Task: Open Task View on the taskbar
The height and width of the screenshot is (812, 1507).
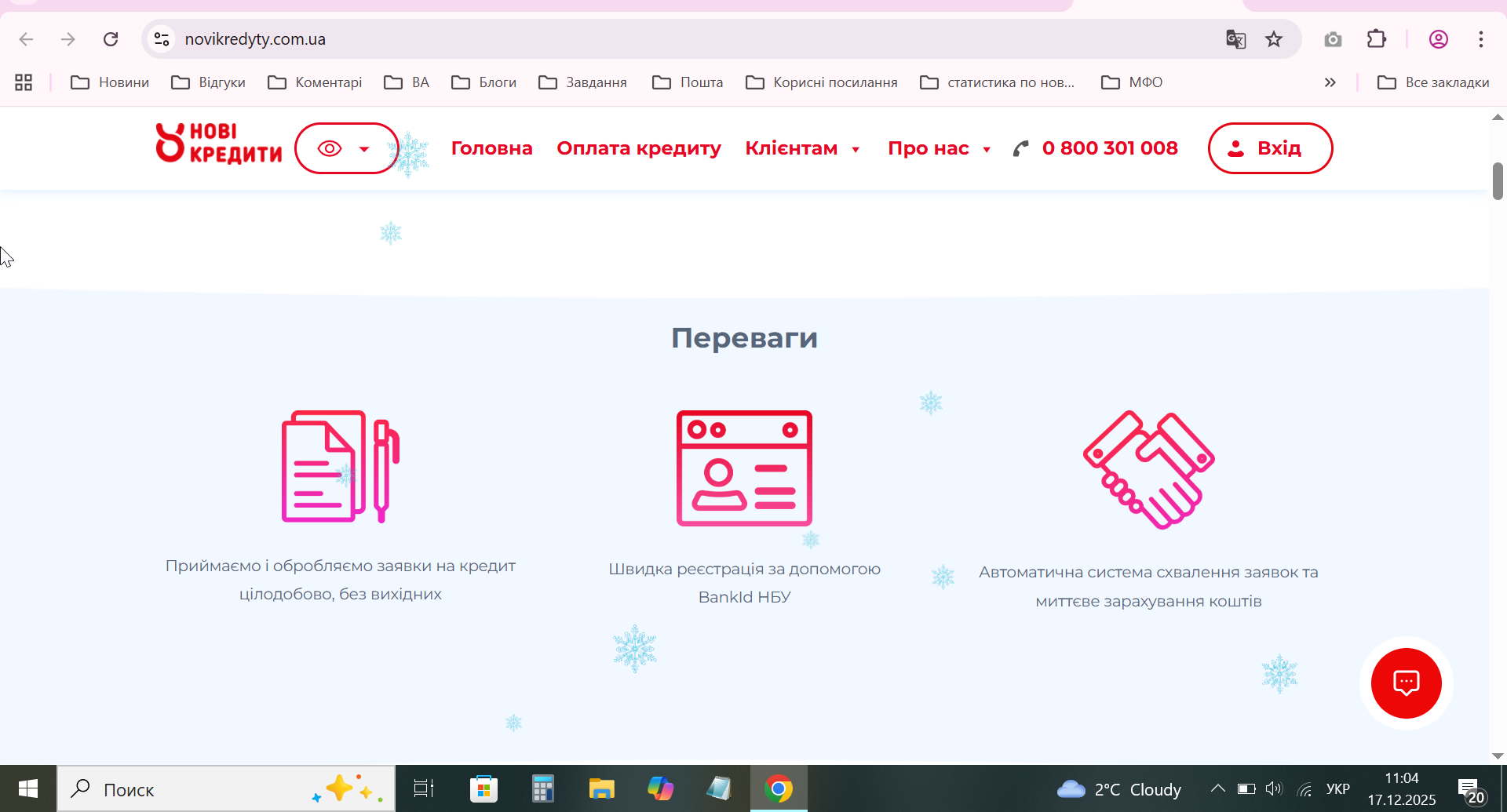Action: coord(424,788)
